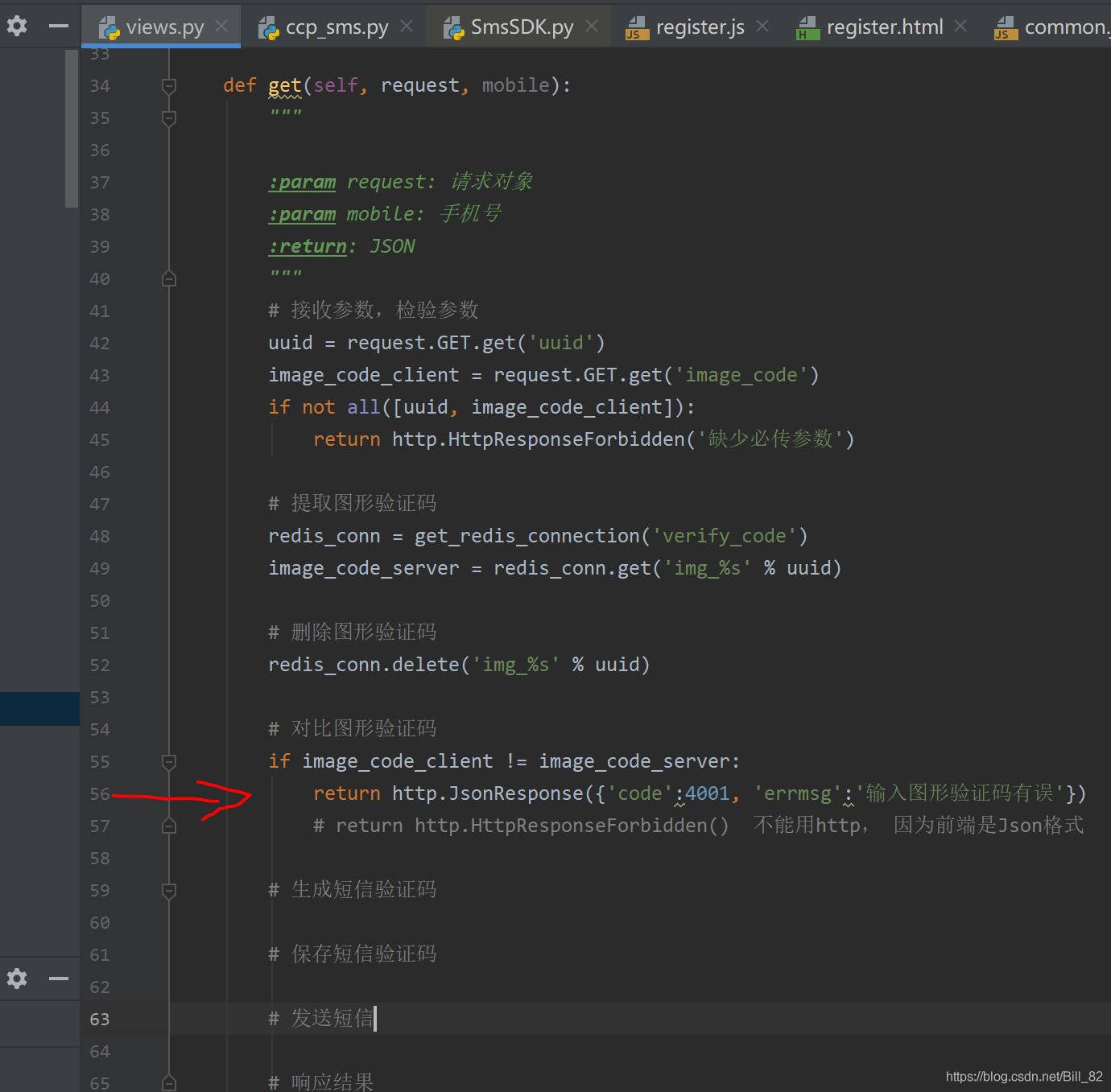Open the ccp_sms.py tab

click(336, 27)
